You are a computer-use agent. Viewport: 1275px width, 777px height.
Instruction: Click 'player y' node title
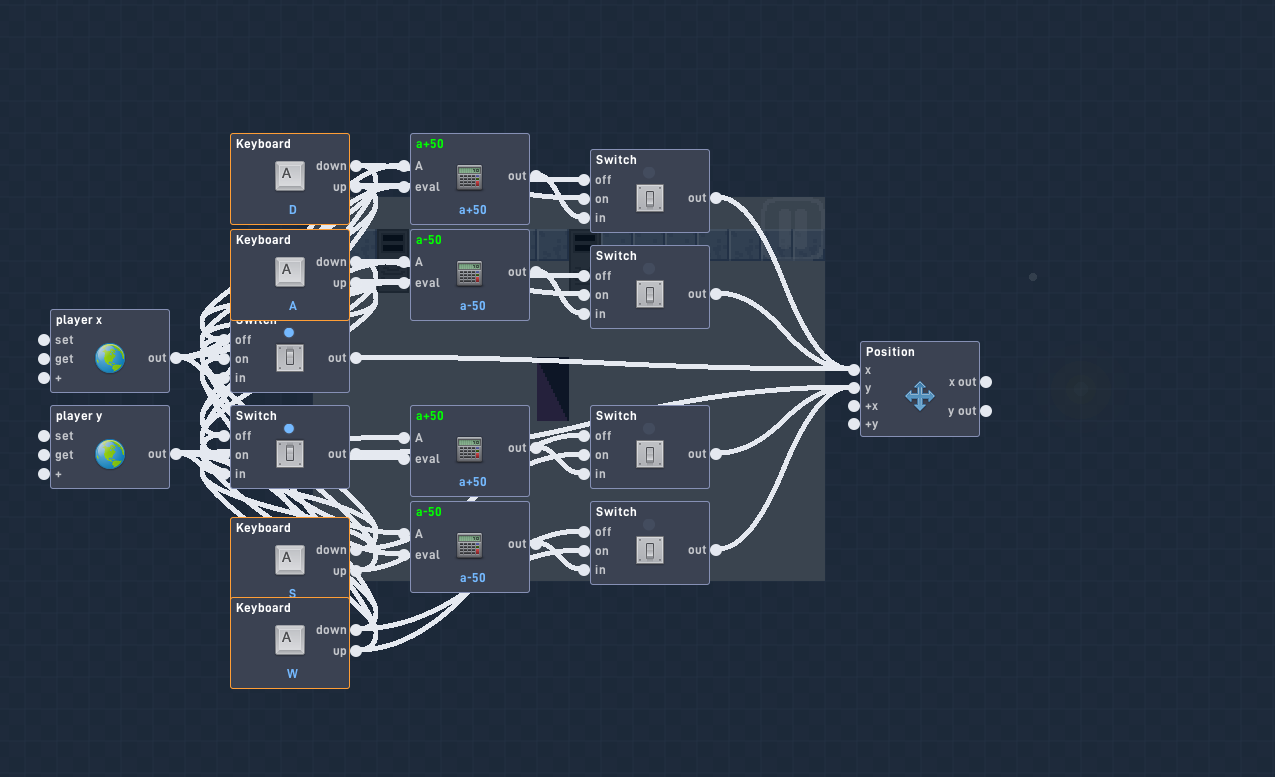[79, 416]
